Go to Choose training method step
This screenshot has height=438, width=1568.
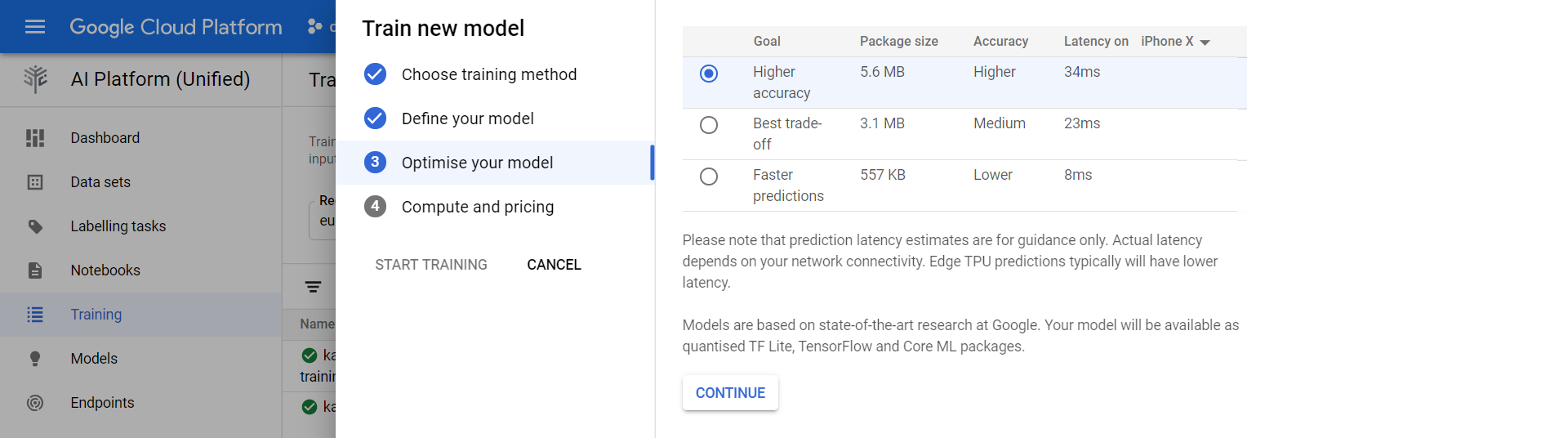coord(488,74)
